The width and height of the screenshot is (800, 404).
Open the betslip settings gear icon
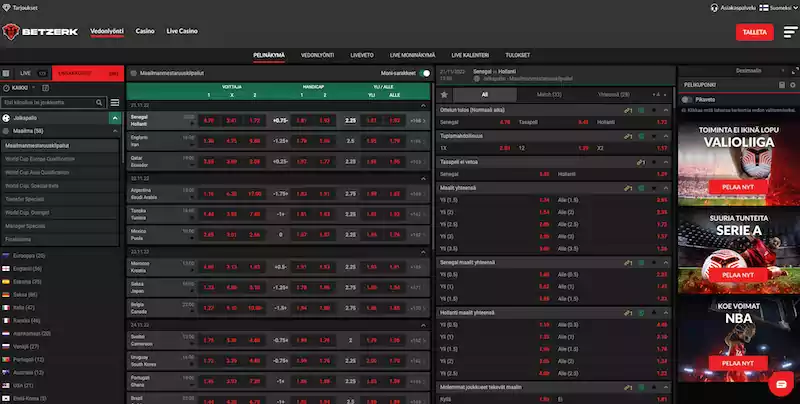tap(793, 85)
